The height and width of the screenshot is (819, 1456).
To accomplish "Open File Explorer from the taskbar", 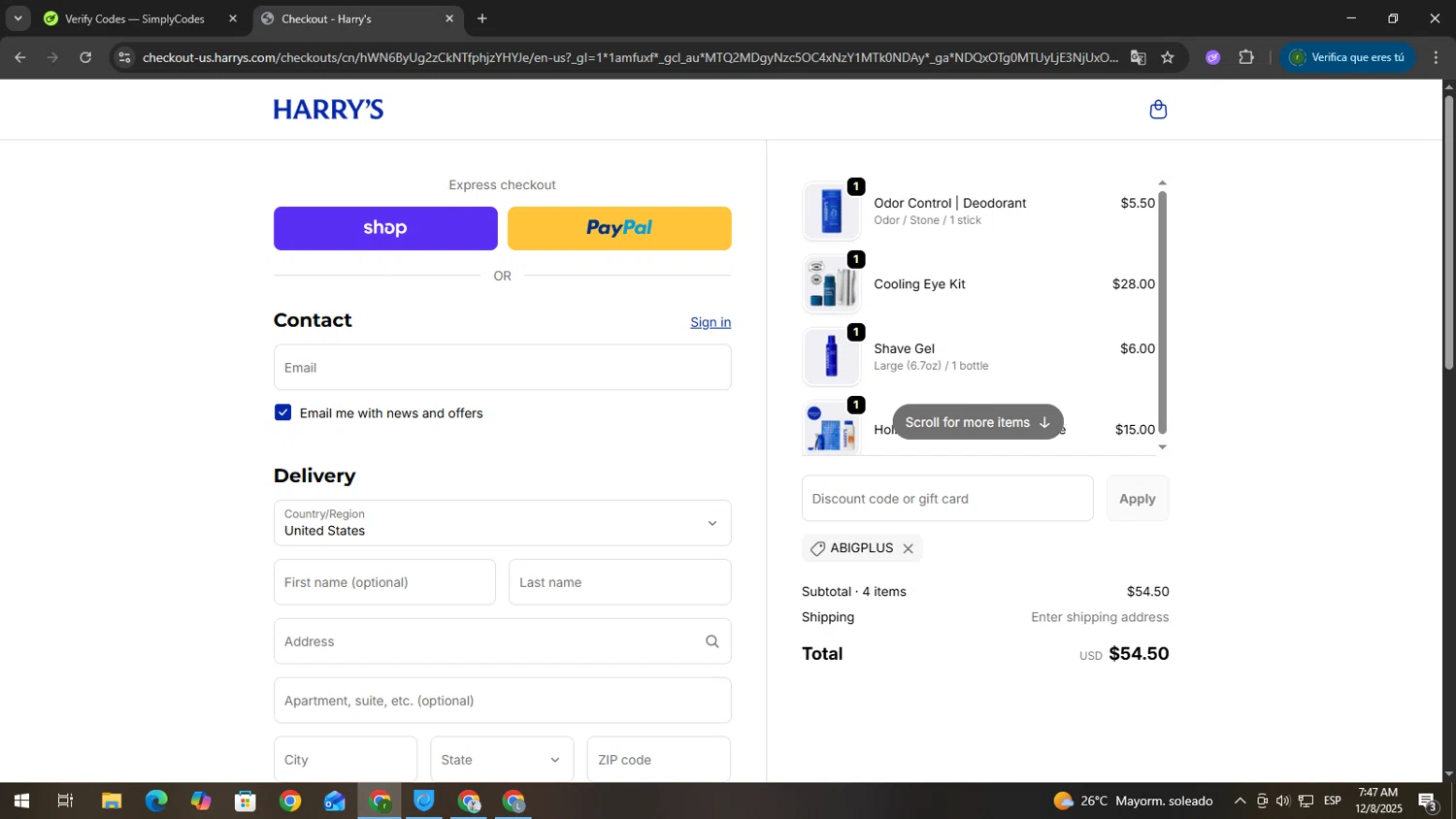I will tap(112, 802).
